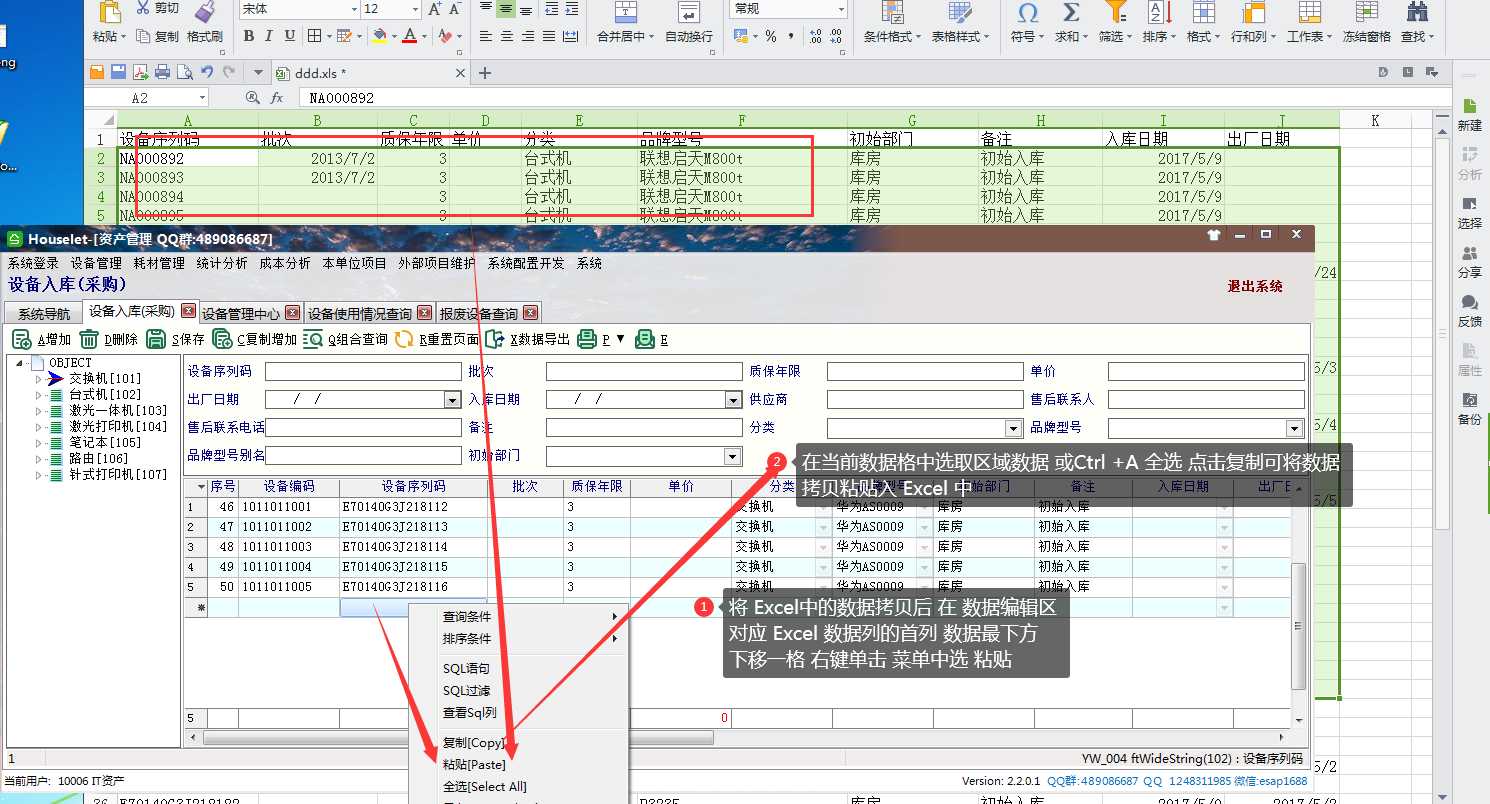Viewport: 1490px width, 804px height.
Task: Select cell NA000893 in Excel sheet
Action: (x=188, y=177)
